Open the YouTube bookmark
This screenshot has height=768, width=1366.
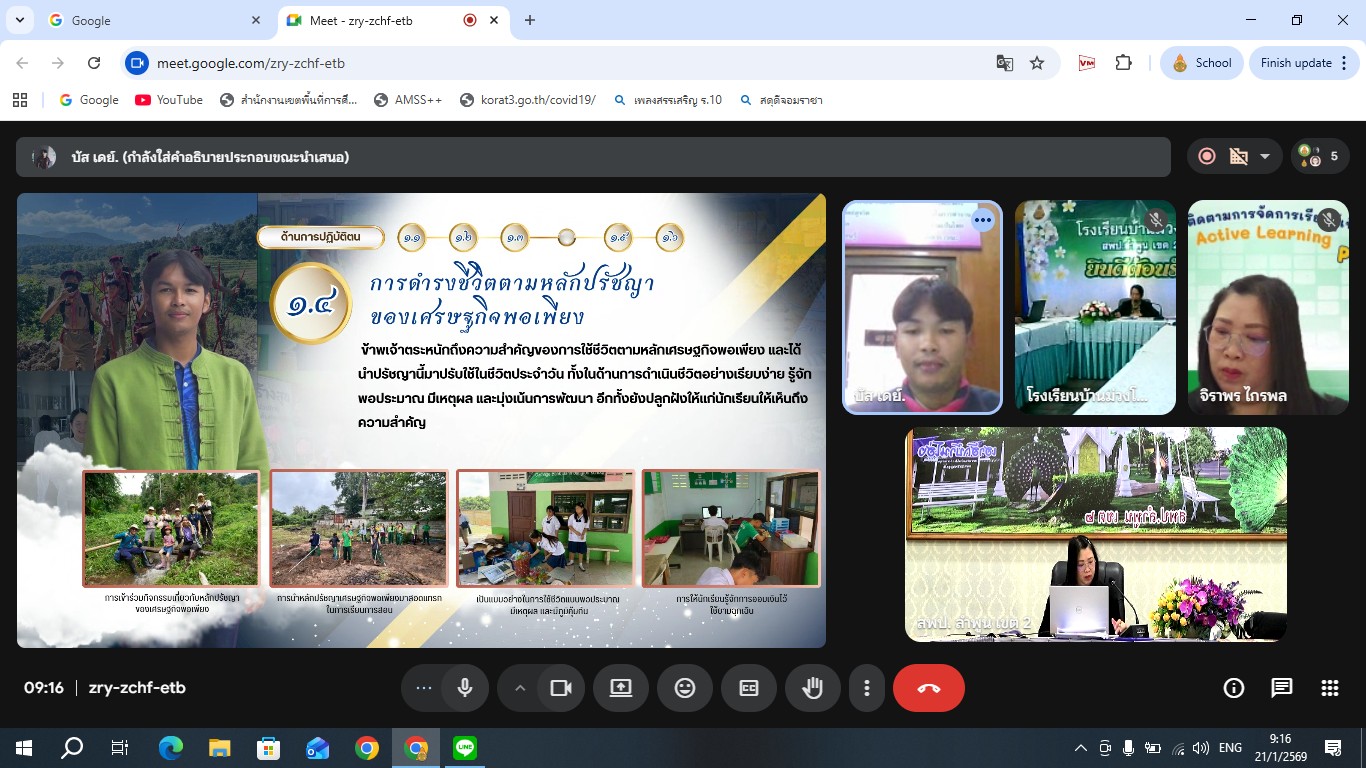click(x=169, y=100)
